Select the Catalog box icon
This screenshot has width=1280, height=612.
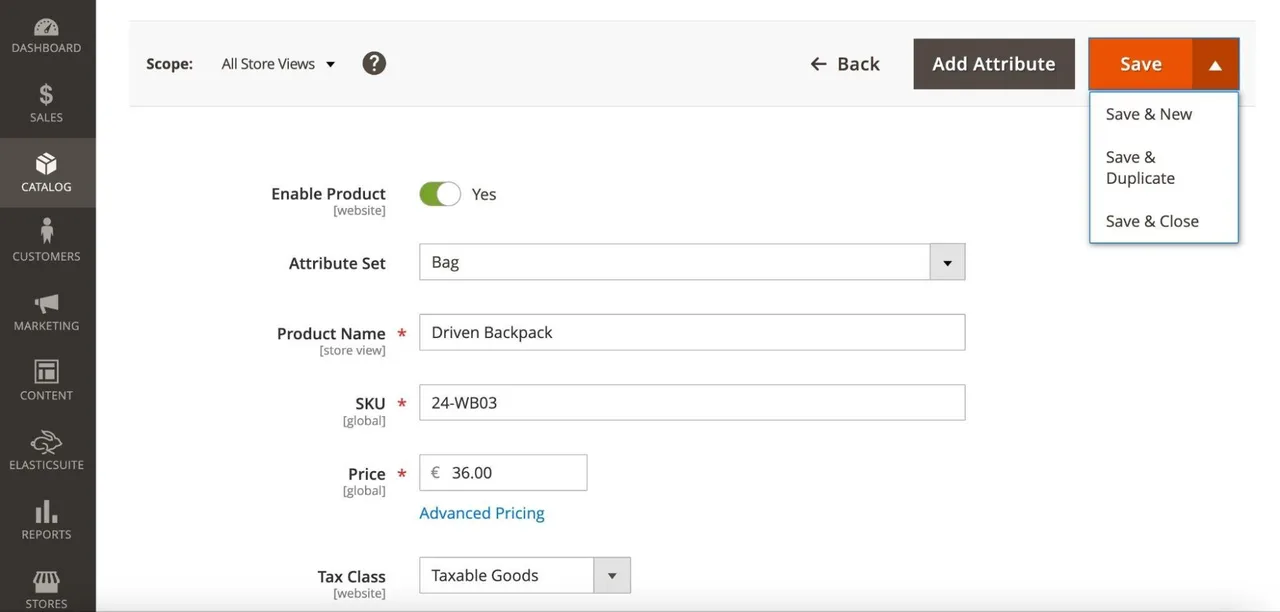click(46, 164)
